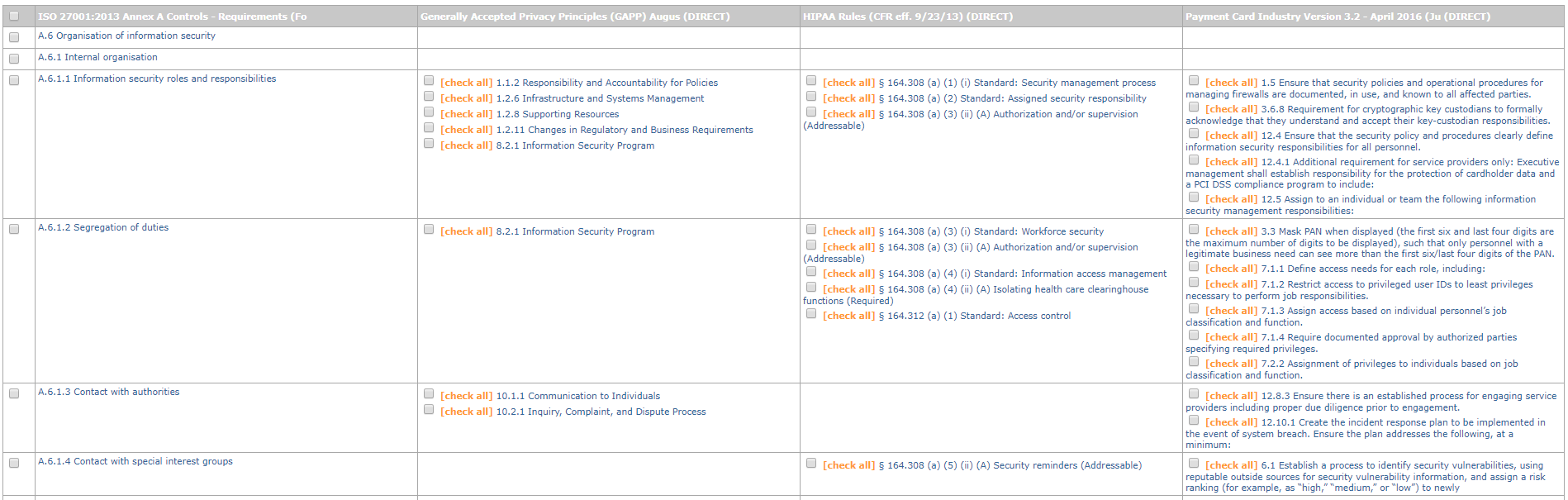Click the ISO 27001:2013 Annex A Controls column header
This screenshot has width=1568, height=500.
coord(172,17)
